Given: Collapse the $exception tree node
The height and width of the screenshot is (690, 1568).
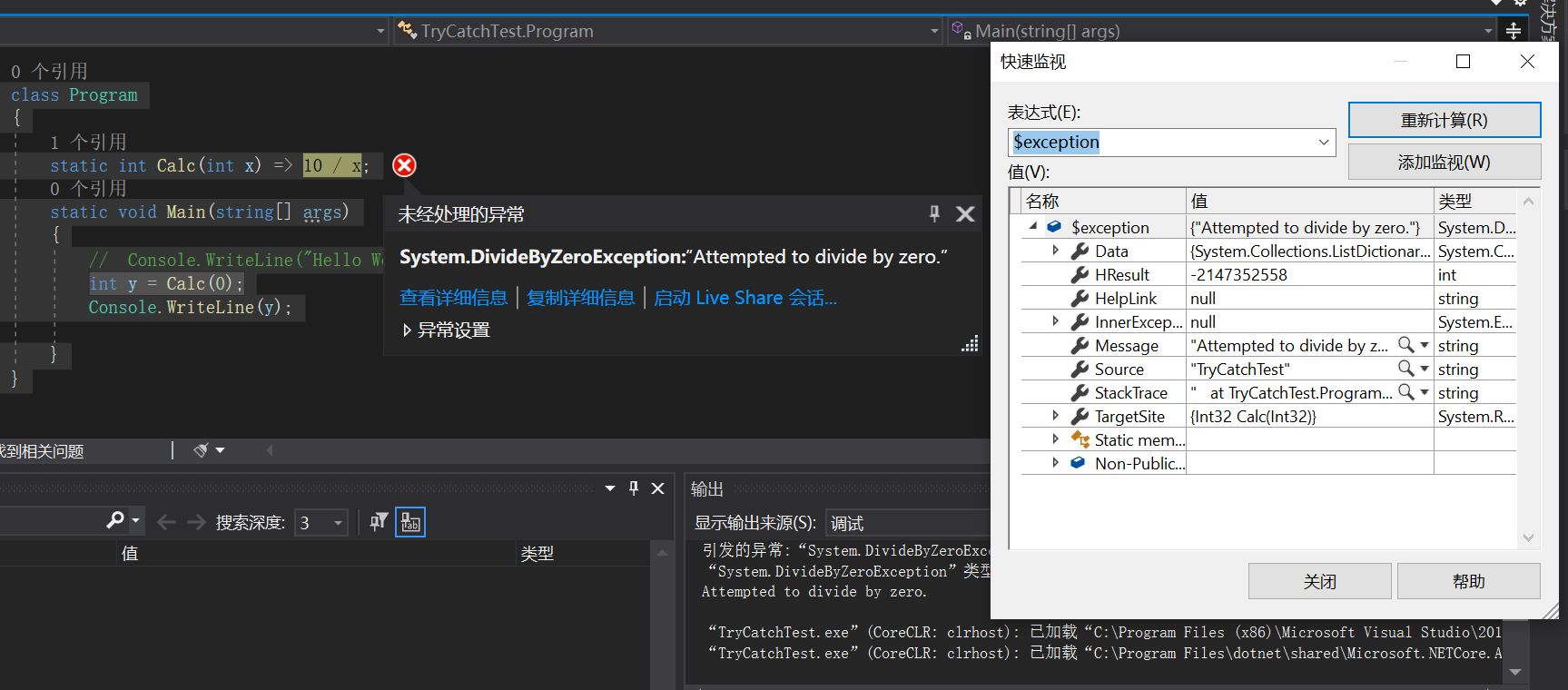Looking at the screenshot, I should [x=1033, y=227].
